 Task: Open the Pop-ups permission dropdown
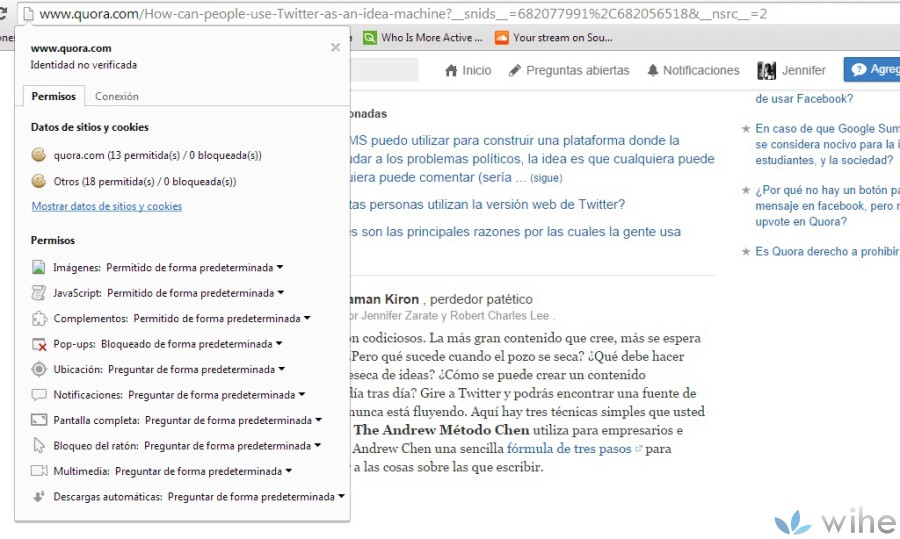(x=192, y=344)
